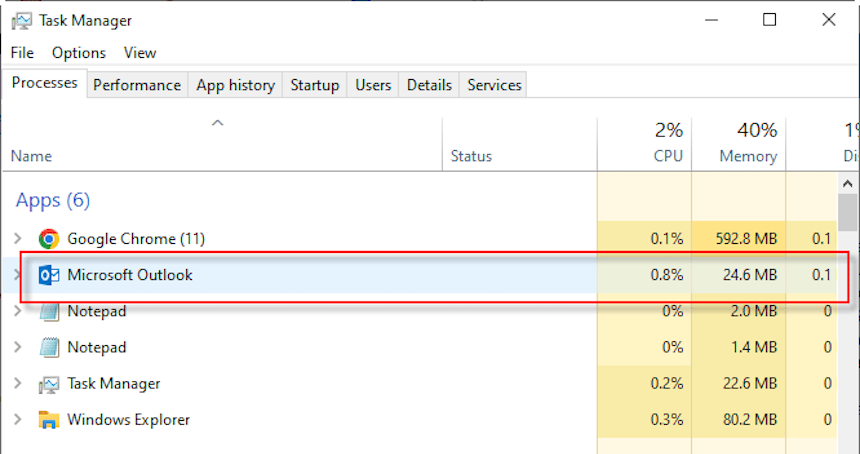Switch to the Details tab
The height and width of the screenshot is (454, 860).
pos(429,85)
